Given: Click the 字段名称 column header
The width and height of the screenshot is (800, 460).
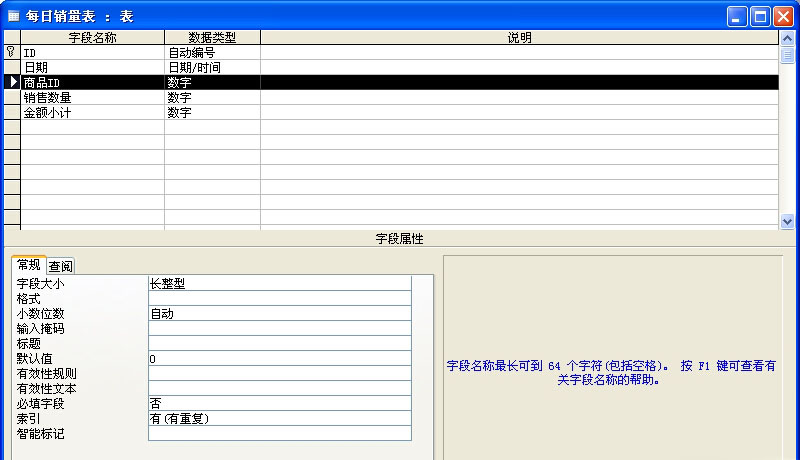Looking at the screenshot, I should 92,37.
